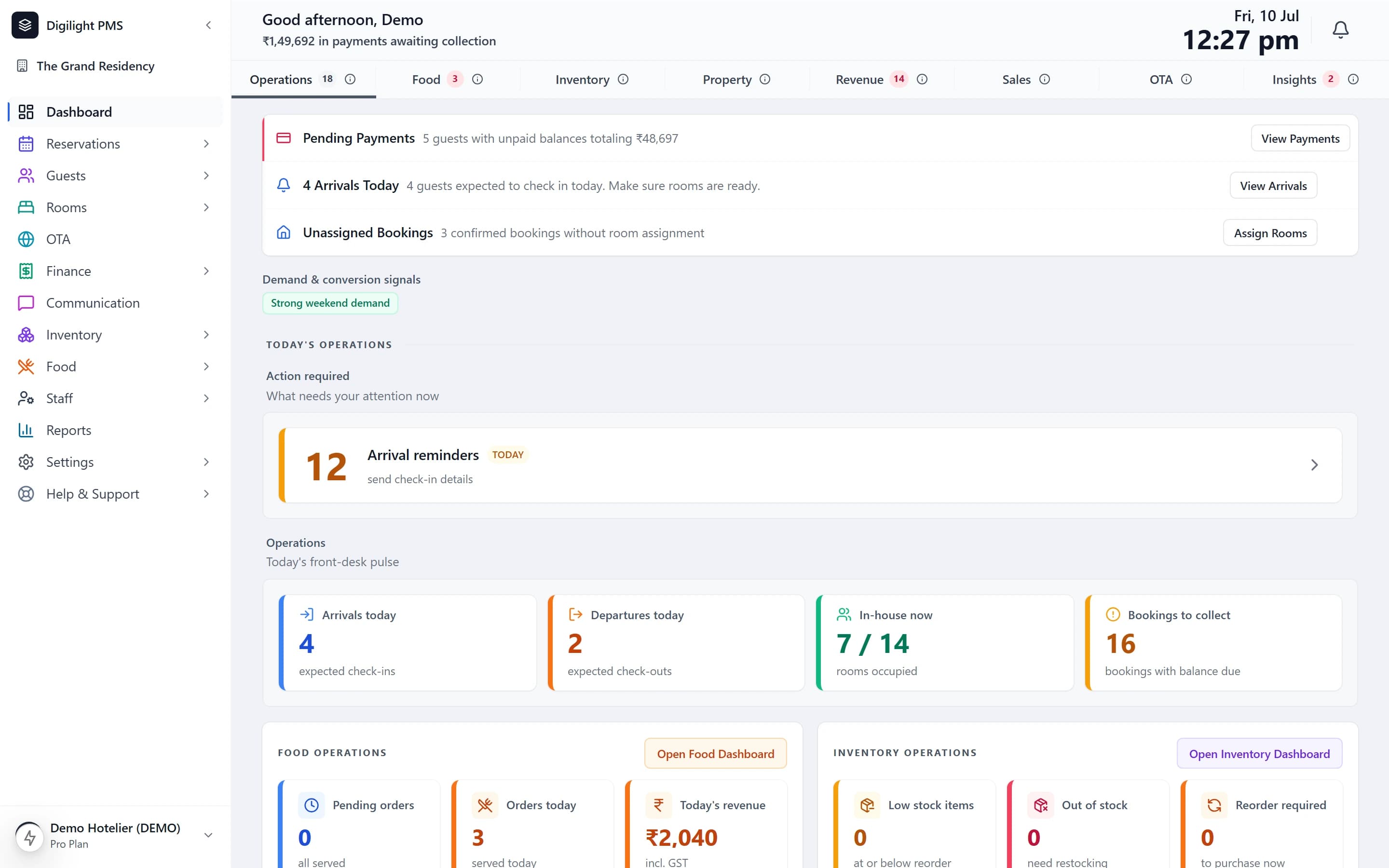The width and height of the screenshot is (1389, 868).
Task: Click the Unassigned Bookings house icon
Action: tap(284, 232)
